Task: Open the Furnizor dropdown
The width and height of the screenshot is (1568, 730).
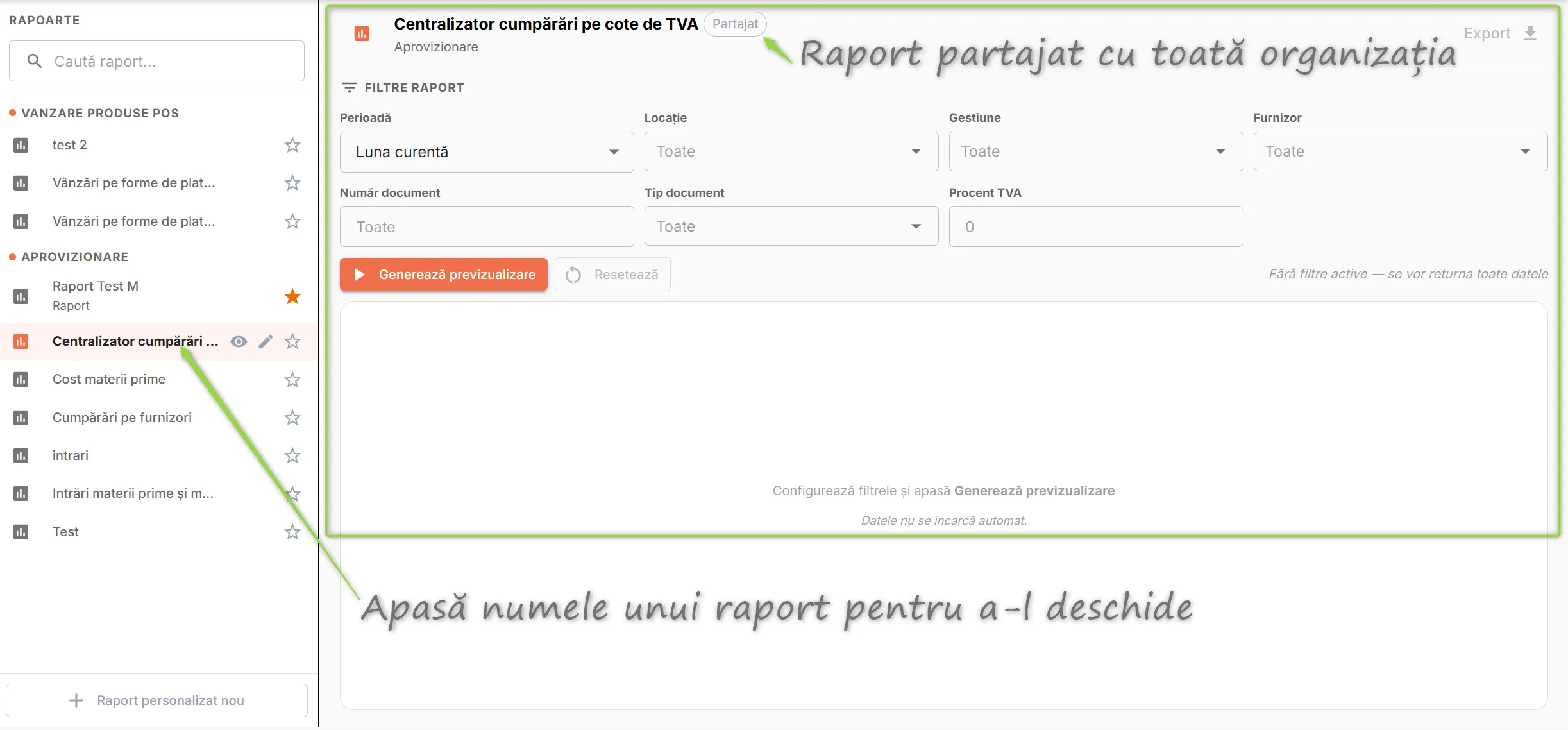Action: coord(1401,151)
